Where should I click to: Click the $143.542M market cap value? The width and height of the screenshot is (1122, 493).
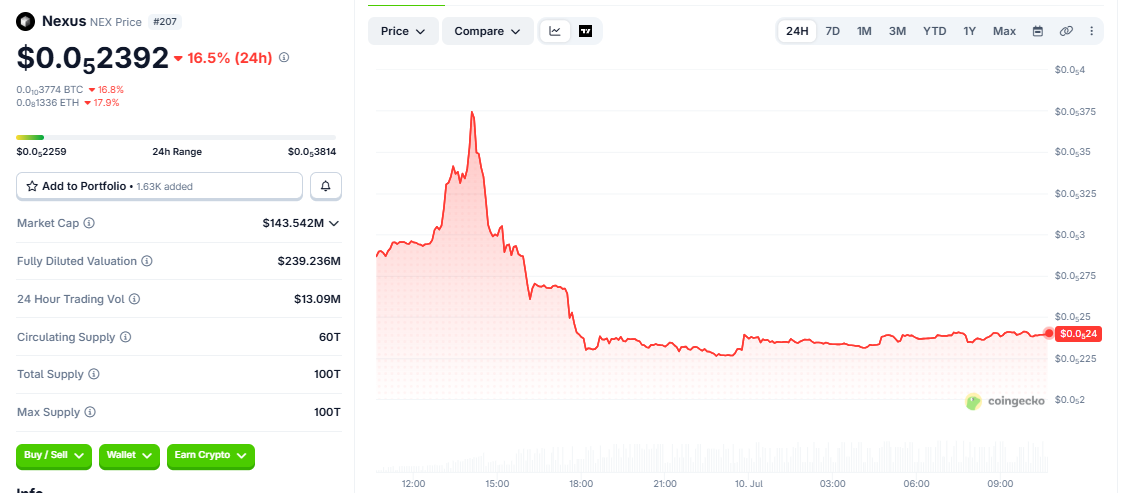[x=293, y=223]
